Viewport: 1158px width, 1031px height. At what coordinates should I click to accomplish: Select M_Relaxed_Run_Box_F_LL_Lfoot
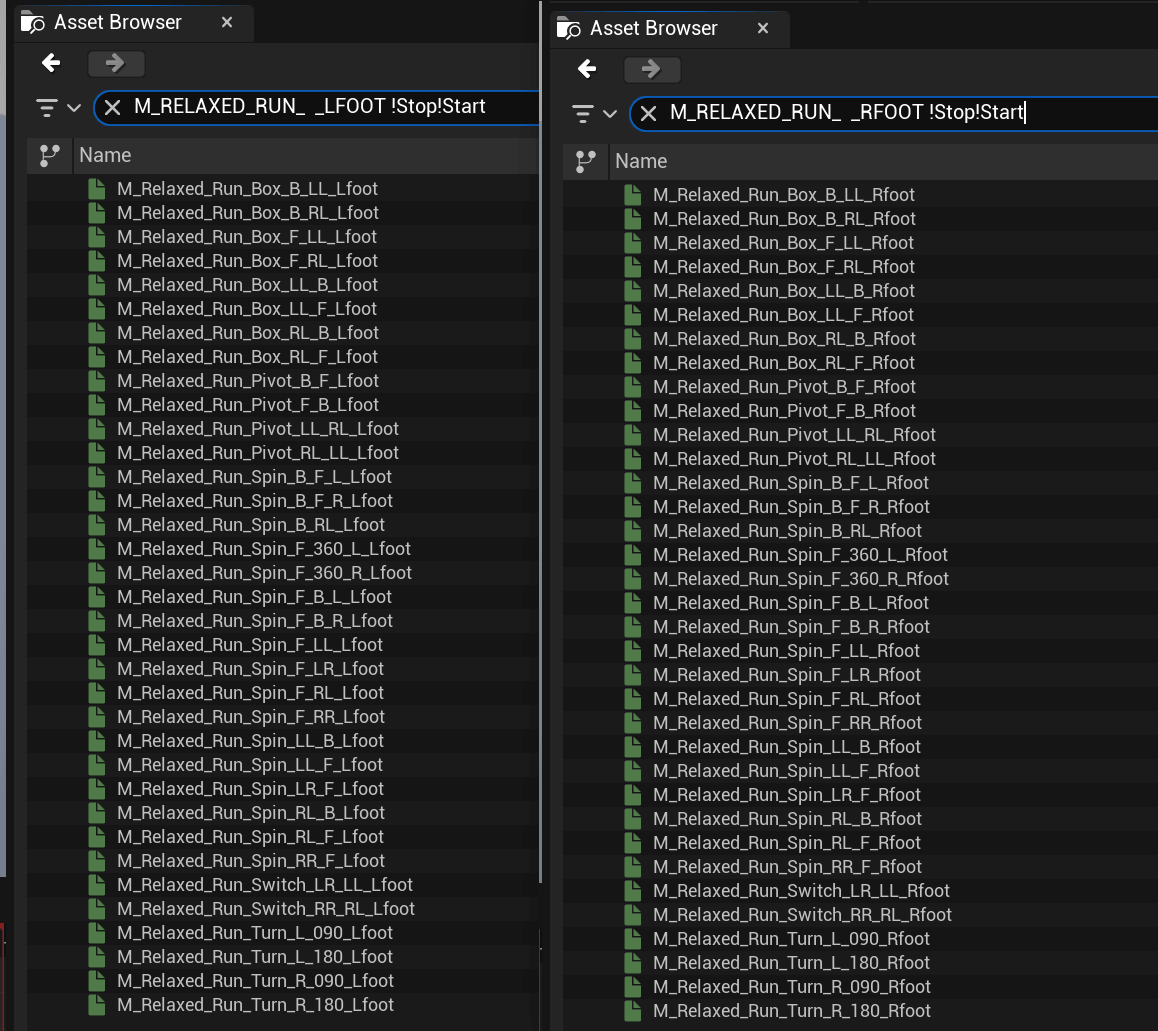click(x=247, y=237)
